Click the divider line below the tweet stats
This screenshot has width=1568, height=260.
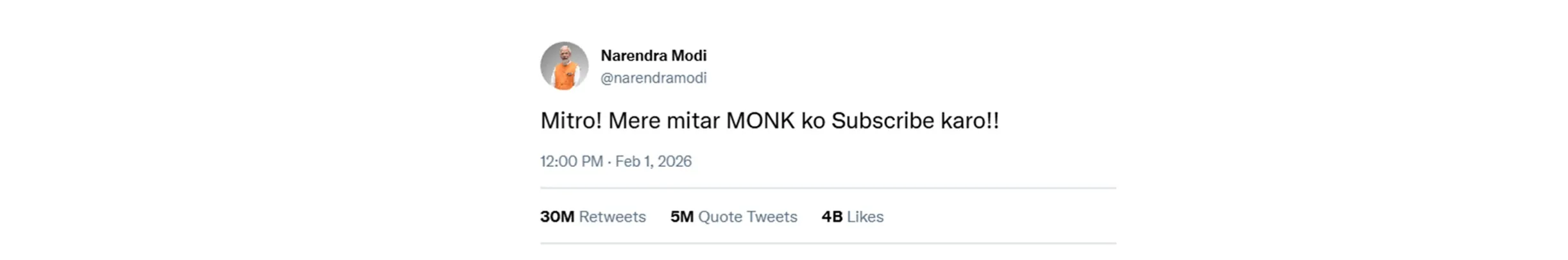[x=828, y=243]
